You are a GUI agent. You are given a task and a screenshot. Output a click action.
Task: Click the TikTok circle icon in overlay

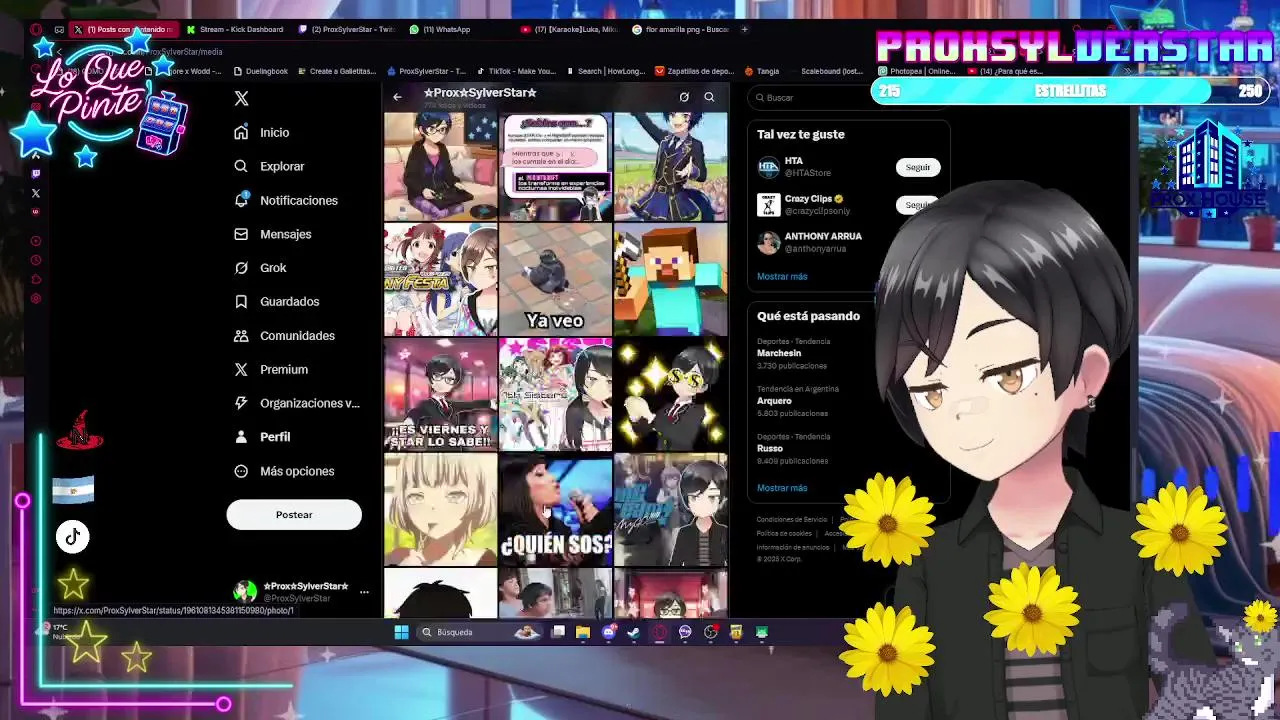[x=73, y=537]
